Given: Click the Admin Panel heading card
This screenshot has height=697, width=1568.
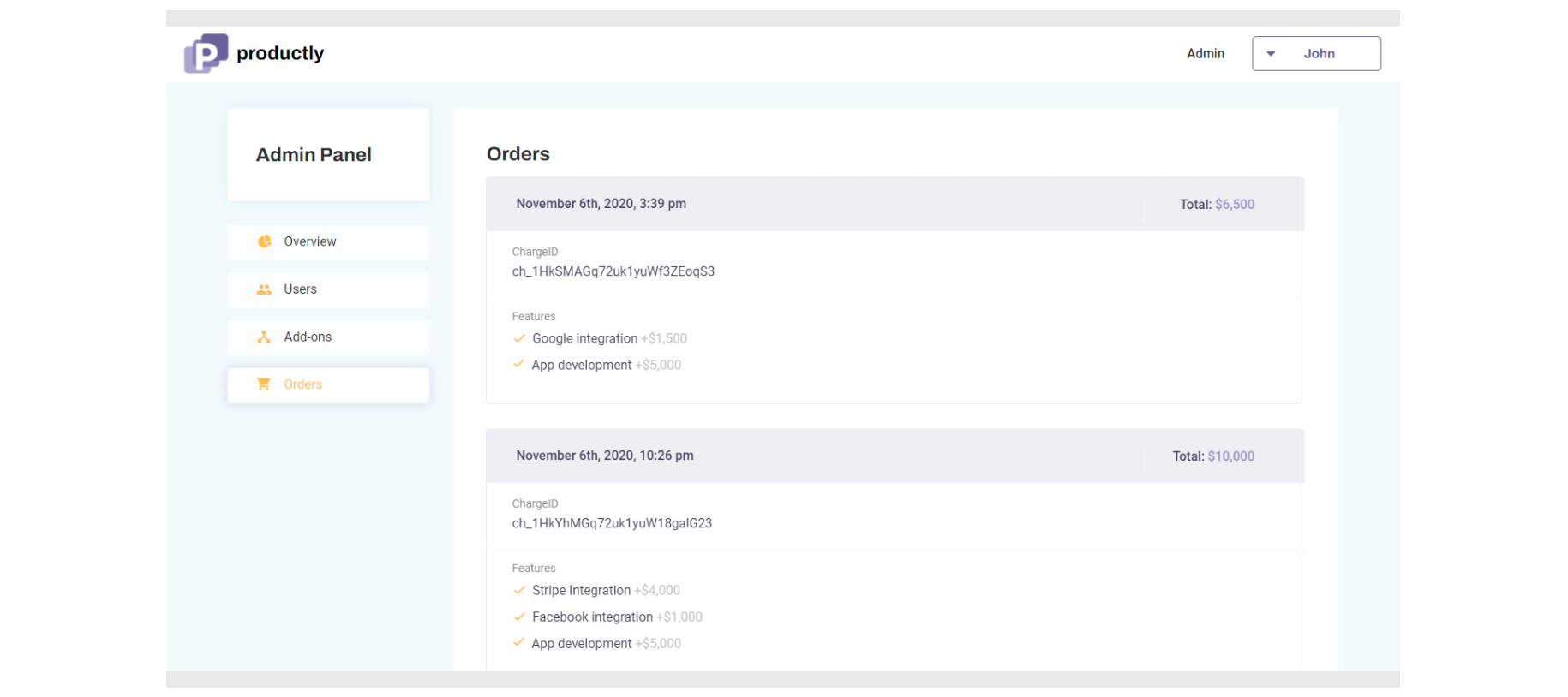Looking at the screenshot, I should 328,154.
